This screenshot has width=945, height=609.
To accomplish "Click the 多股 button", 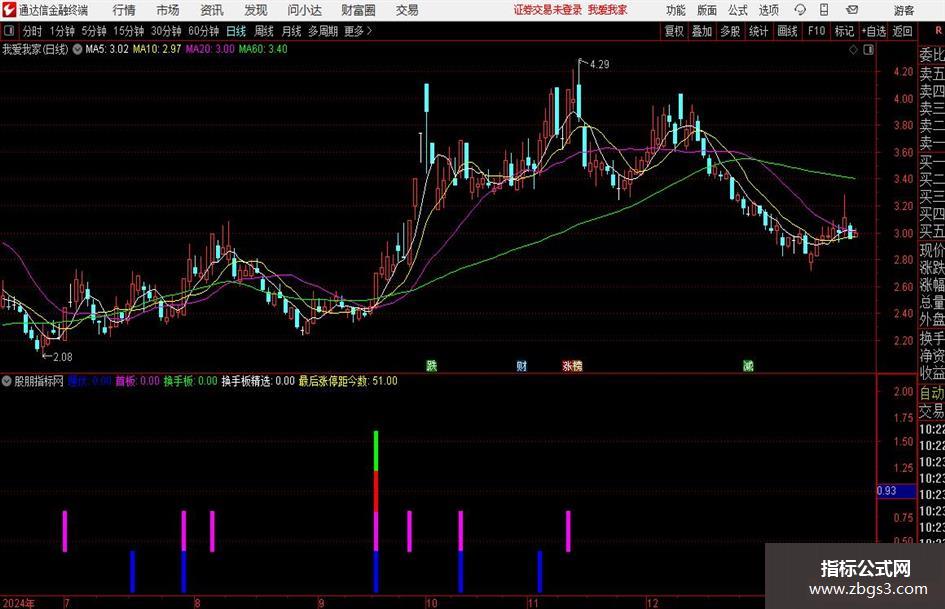I will click(x=730, y=31).
